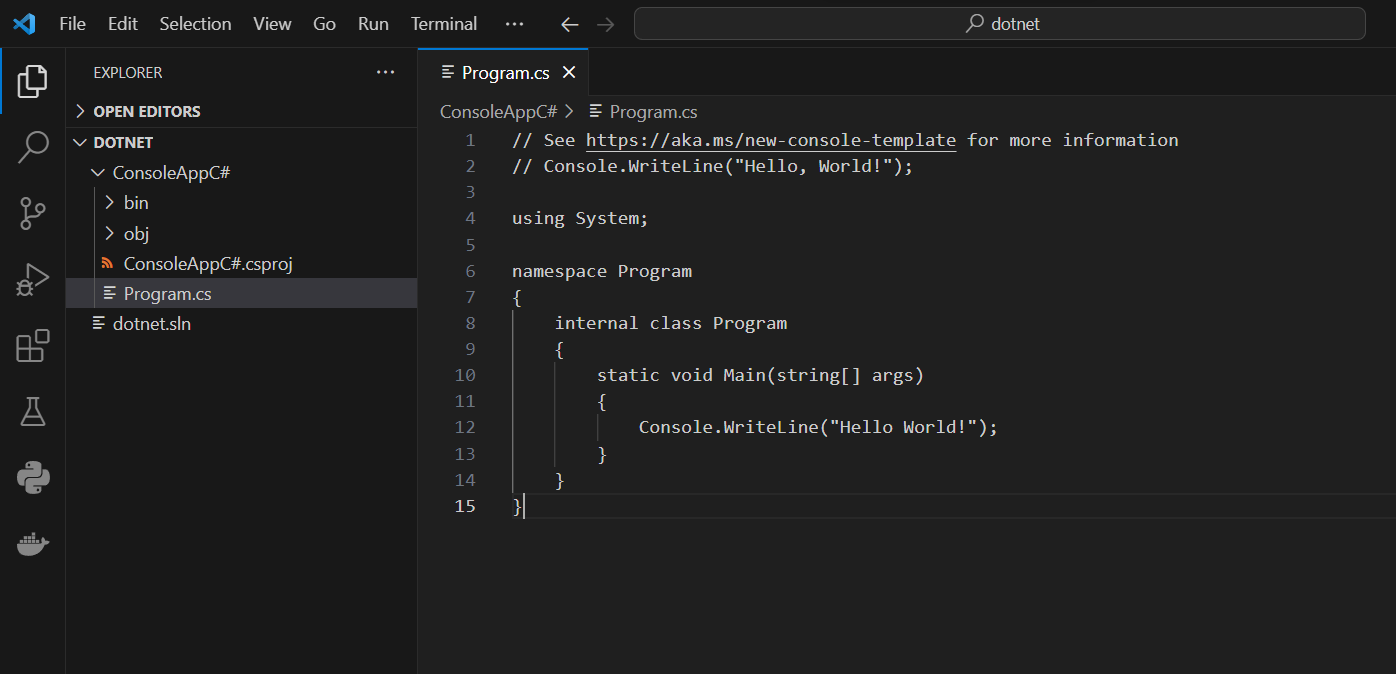Open the Run menu
The width and height of the screenshot is (1396, 674).
point(373,24)
